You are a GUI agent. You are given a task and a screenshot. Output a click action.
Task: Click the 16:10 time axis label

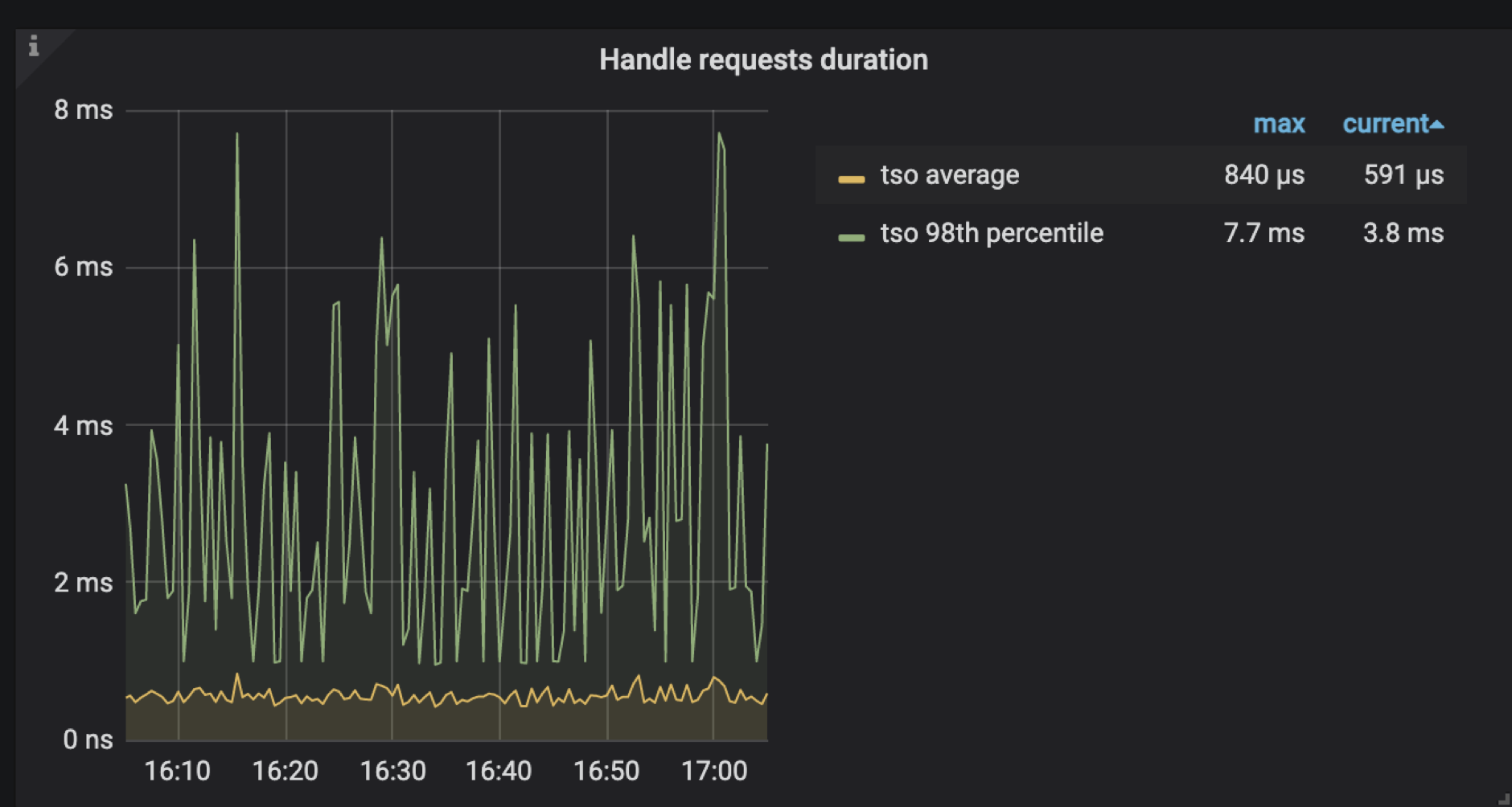pyautogui.click(x=177, y=771)
